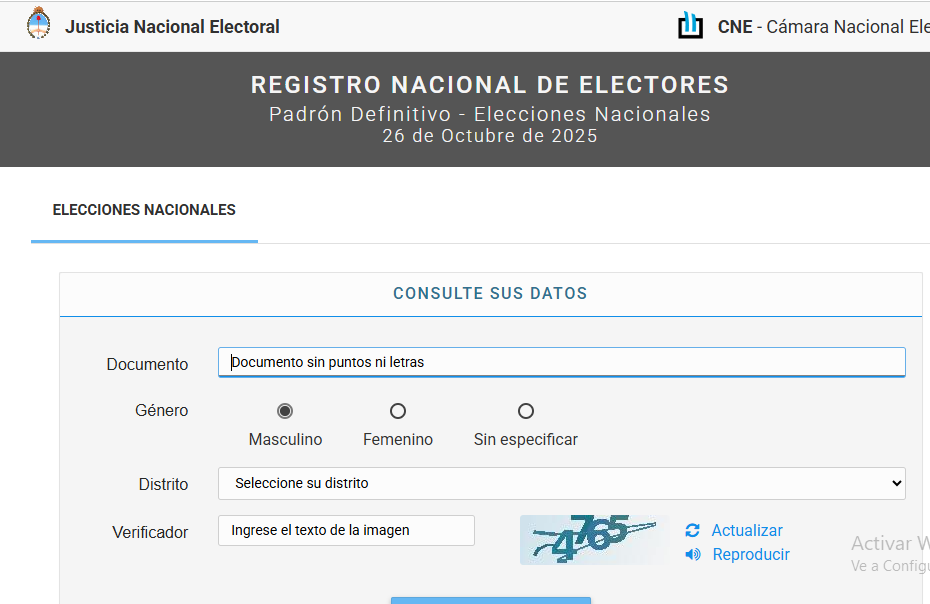The image size is (930, 604).
Task: Click the CNE building logo icon
Action: [x=690, y=25]
